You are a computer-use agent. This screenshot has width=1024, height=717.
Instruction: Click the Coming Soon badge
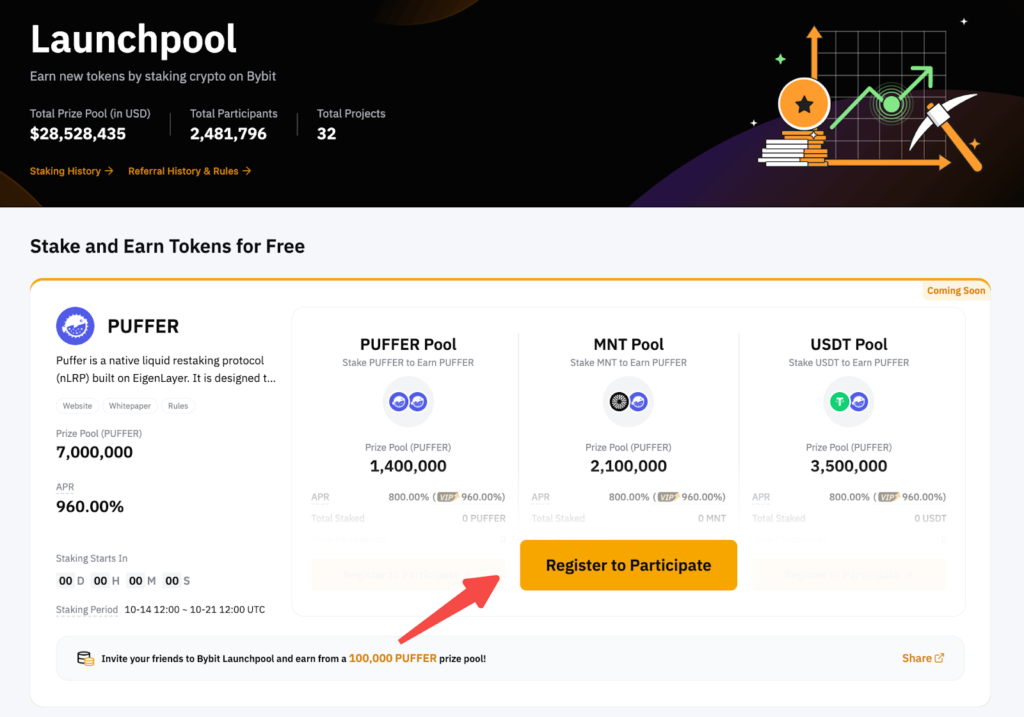(956, 290)
